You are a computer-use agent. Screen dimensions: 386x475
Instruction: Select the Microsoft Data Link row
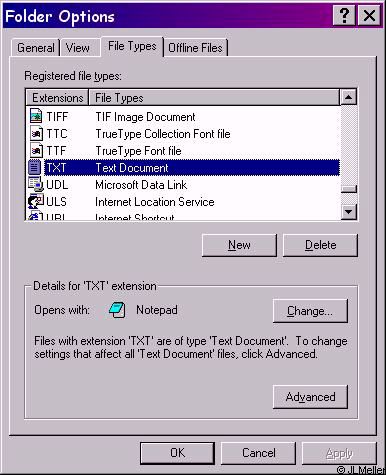coord(183,185)
